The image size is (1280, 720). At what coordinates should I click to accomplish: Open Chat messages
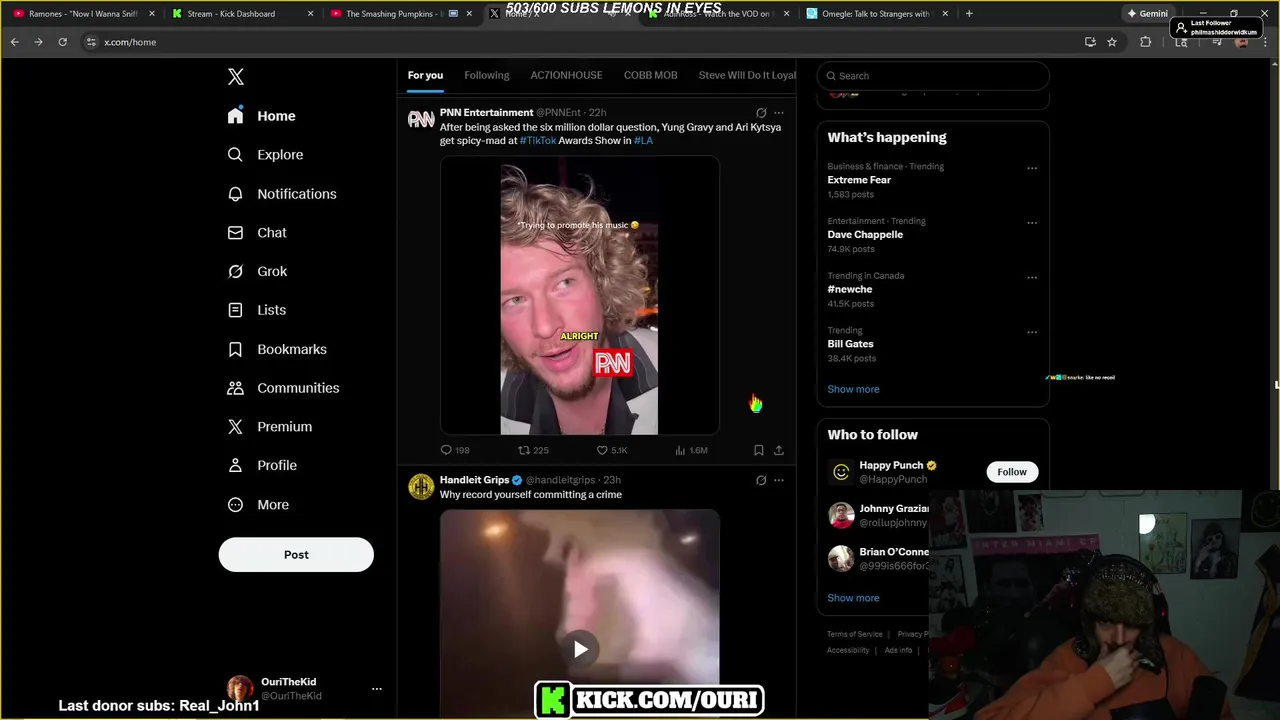pos(257,233)
